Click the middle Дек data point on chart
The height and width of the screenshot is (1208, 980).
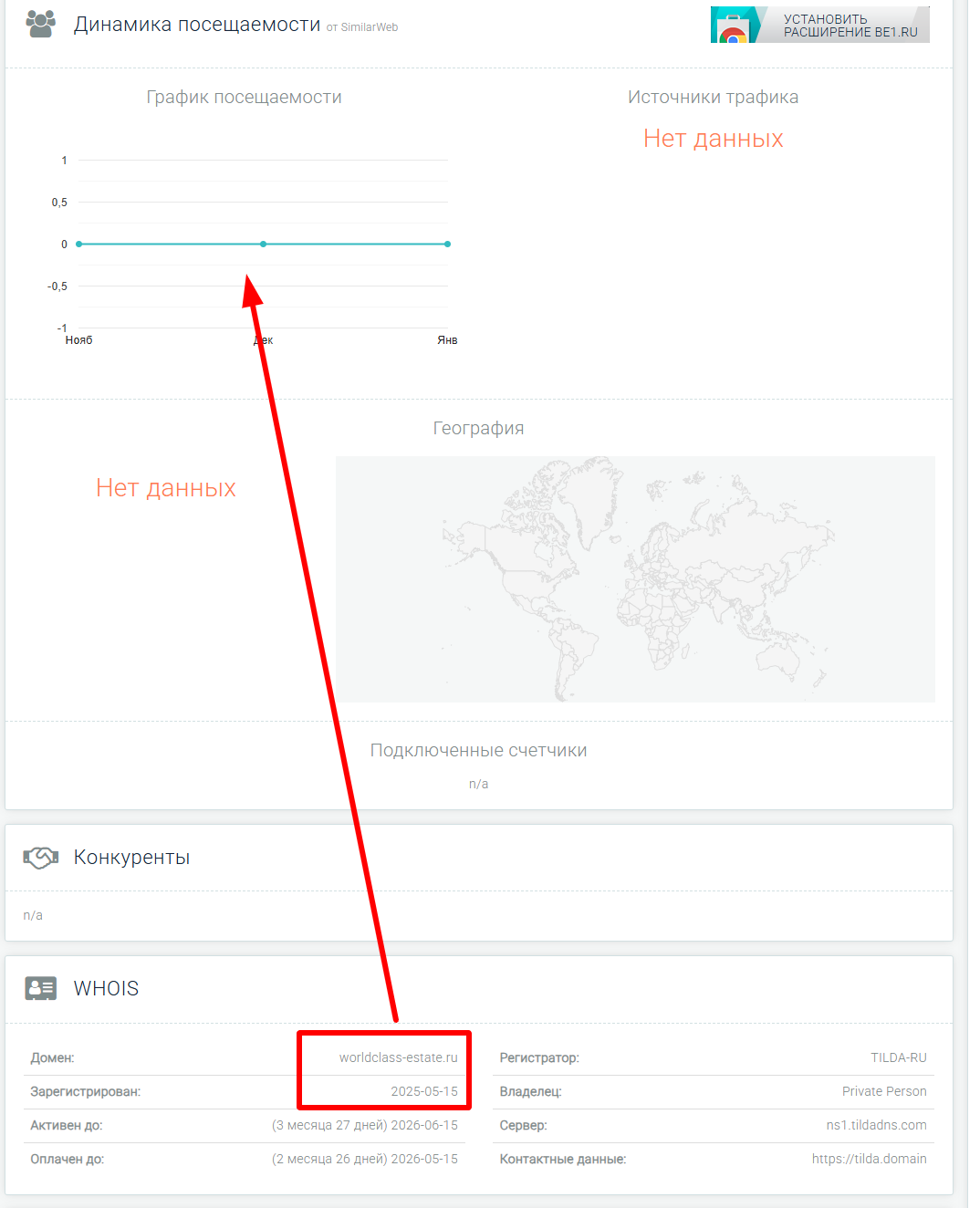coord(263,244)
